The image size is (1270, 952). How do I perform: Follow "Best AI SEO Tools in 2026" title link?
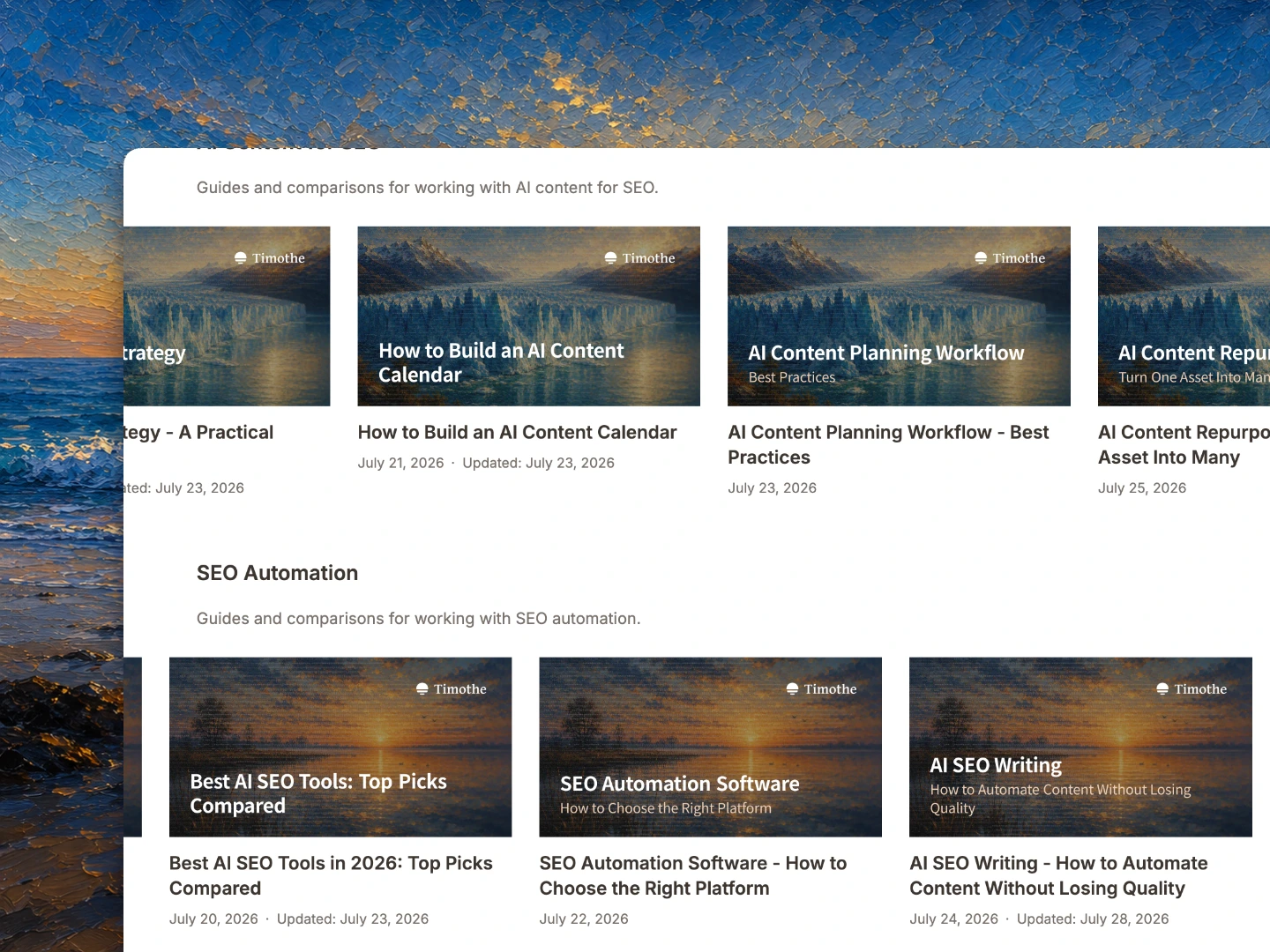(331, 876)
